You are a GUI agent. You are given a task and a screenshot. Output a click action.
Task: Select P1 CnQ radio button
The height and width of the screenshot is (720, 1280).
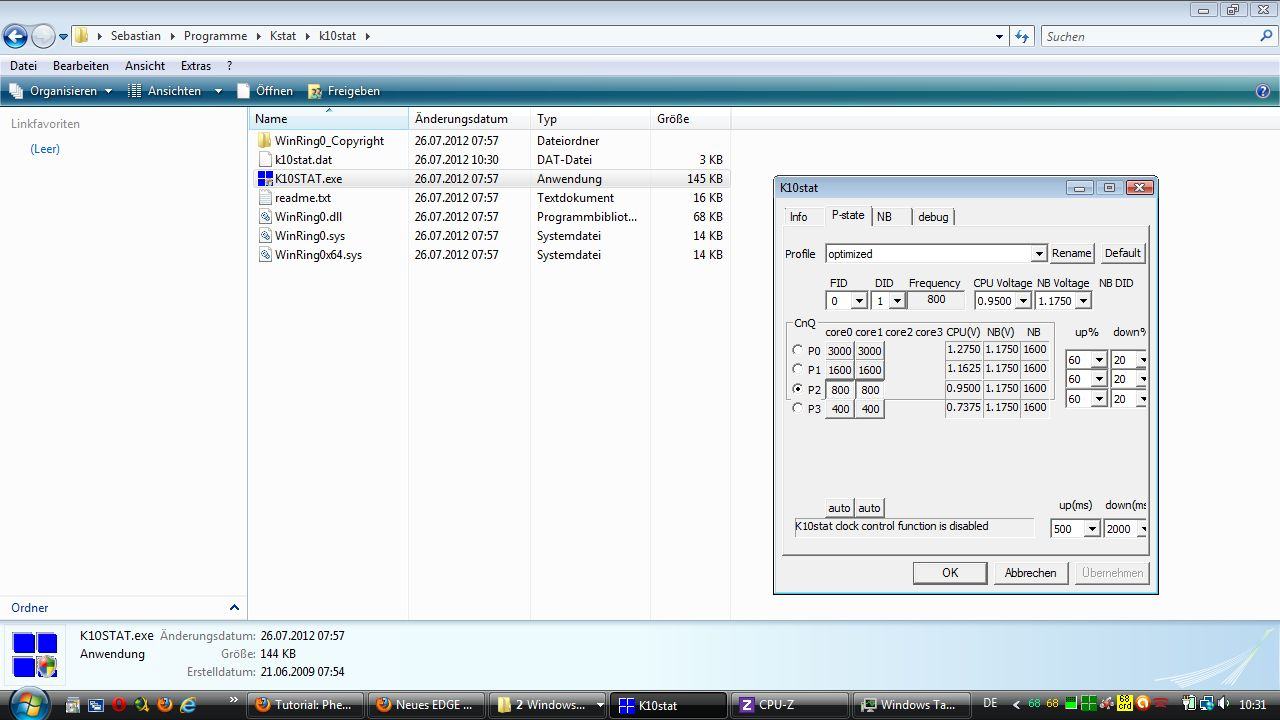pyautogui.click(x=797, y=369)
